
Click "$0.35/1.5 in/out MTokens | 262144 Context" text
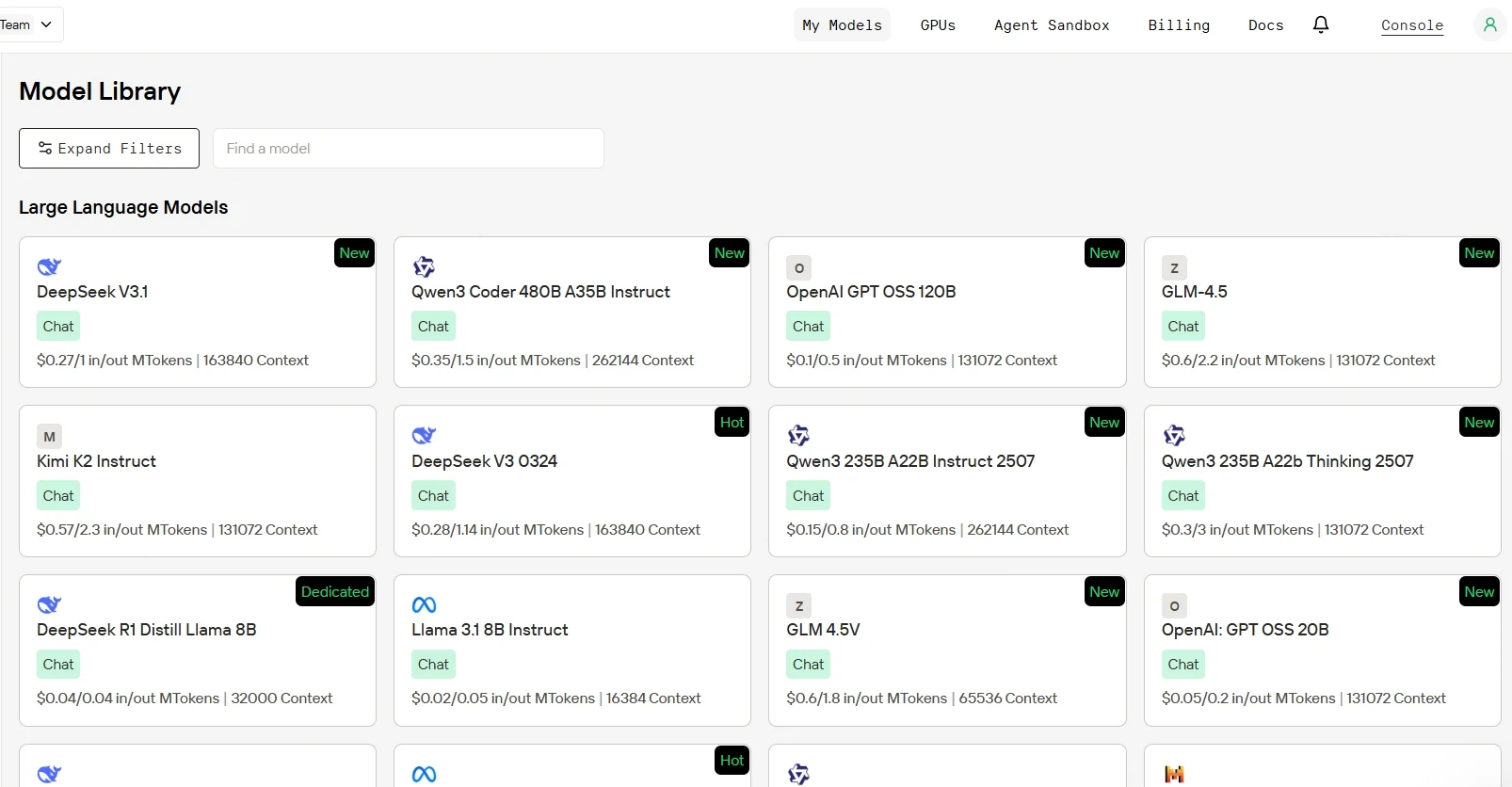click(x=553, y=361)
